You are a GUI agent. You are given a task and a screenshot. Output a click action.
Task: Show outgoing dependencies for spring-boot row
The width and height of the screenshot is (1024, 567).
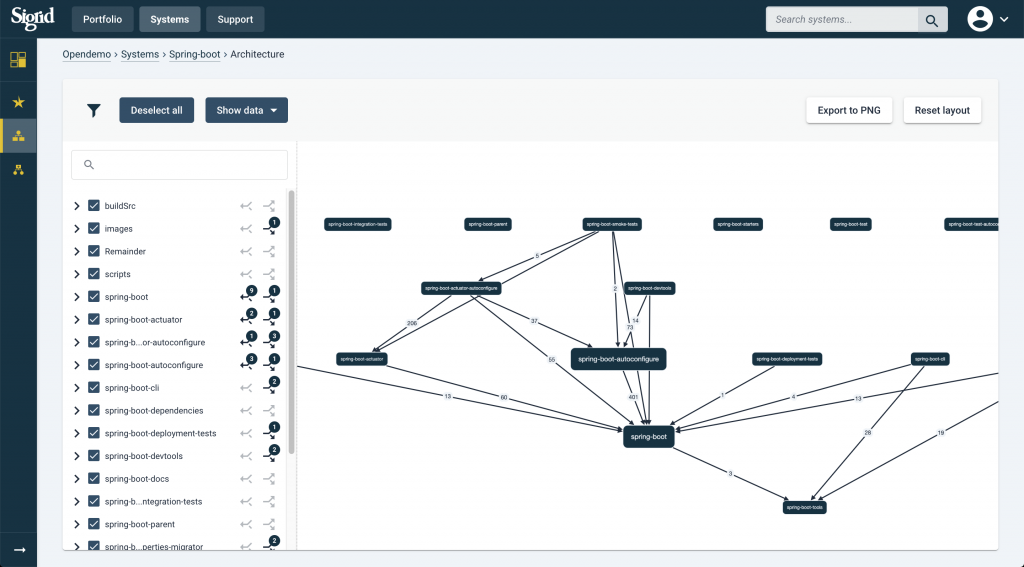270,295
